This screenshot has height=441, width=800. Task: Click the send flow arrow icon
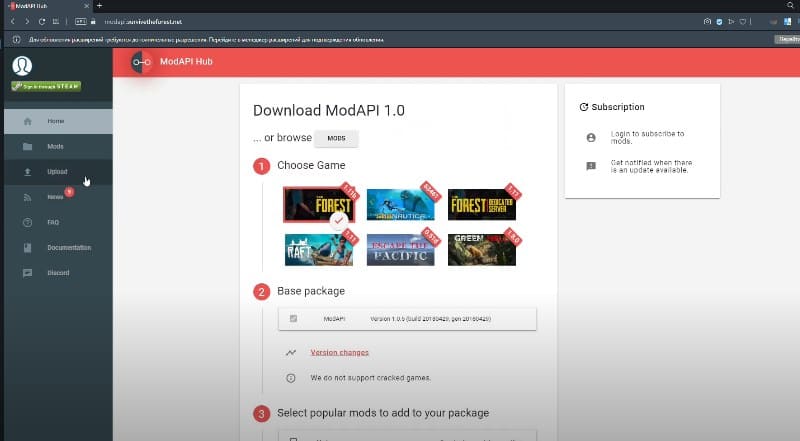[x=731, y=21]
